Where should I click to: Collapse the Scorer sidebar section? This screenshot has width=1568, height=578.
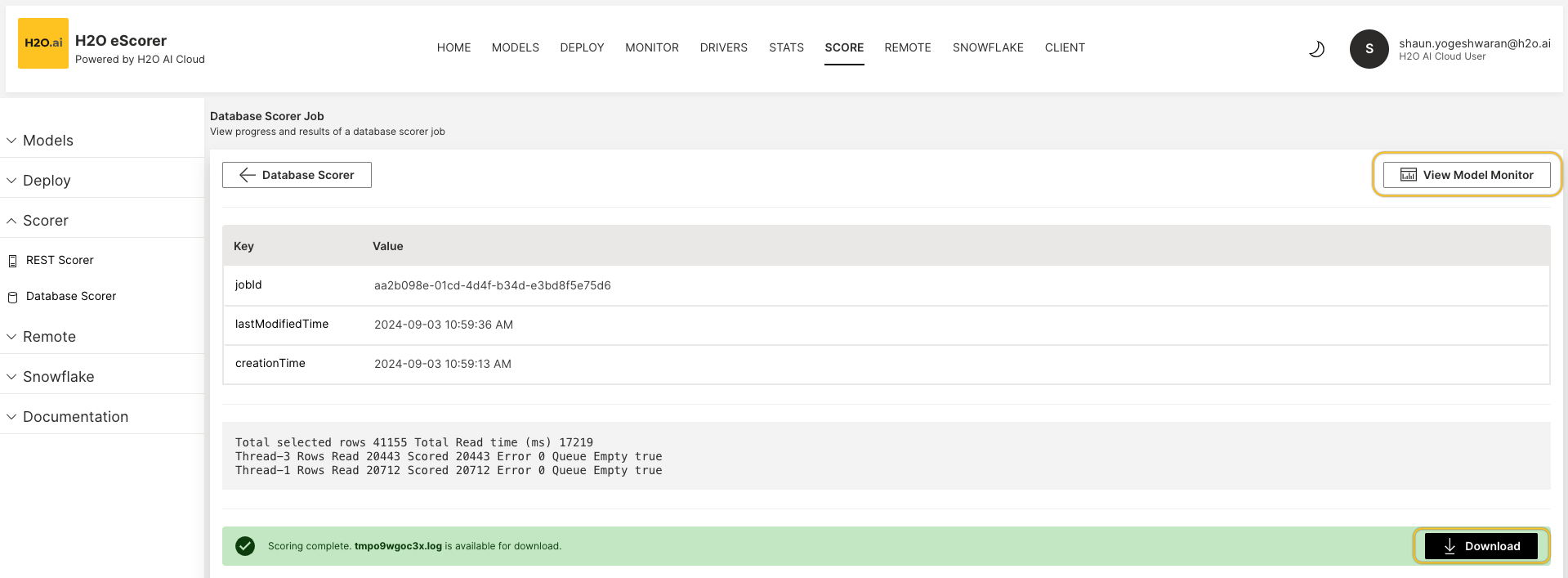(x=45, y=221)
